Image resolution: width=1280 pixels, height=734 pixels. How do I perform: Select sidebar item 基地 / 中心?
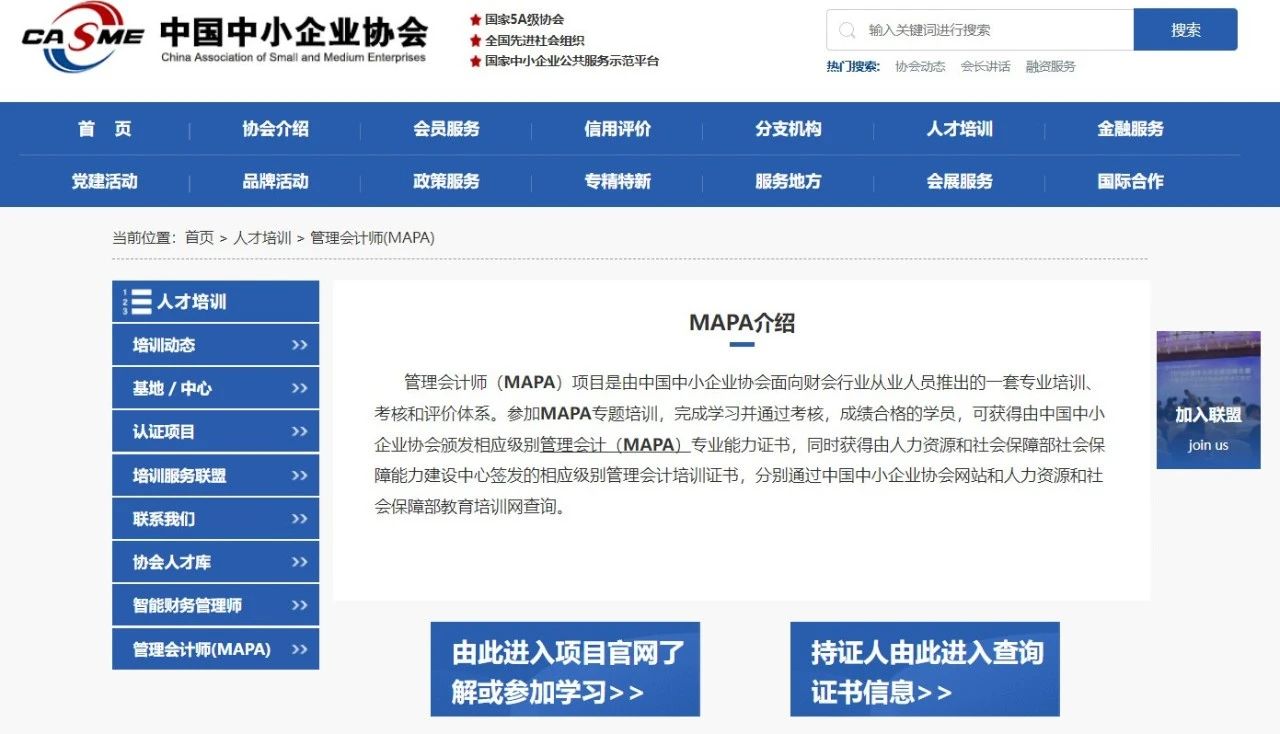215,388
